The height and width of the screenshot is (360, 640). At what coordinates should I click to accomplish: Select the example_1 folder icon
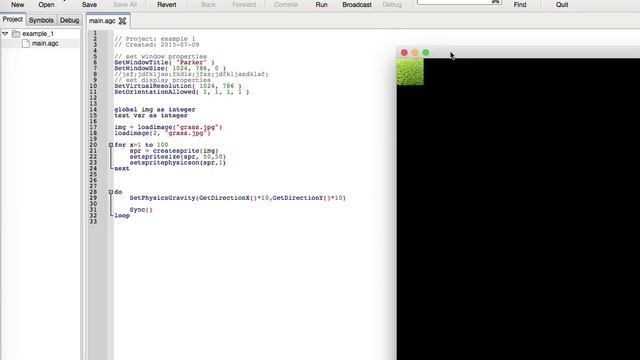(x=16, y=33)
